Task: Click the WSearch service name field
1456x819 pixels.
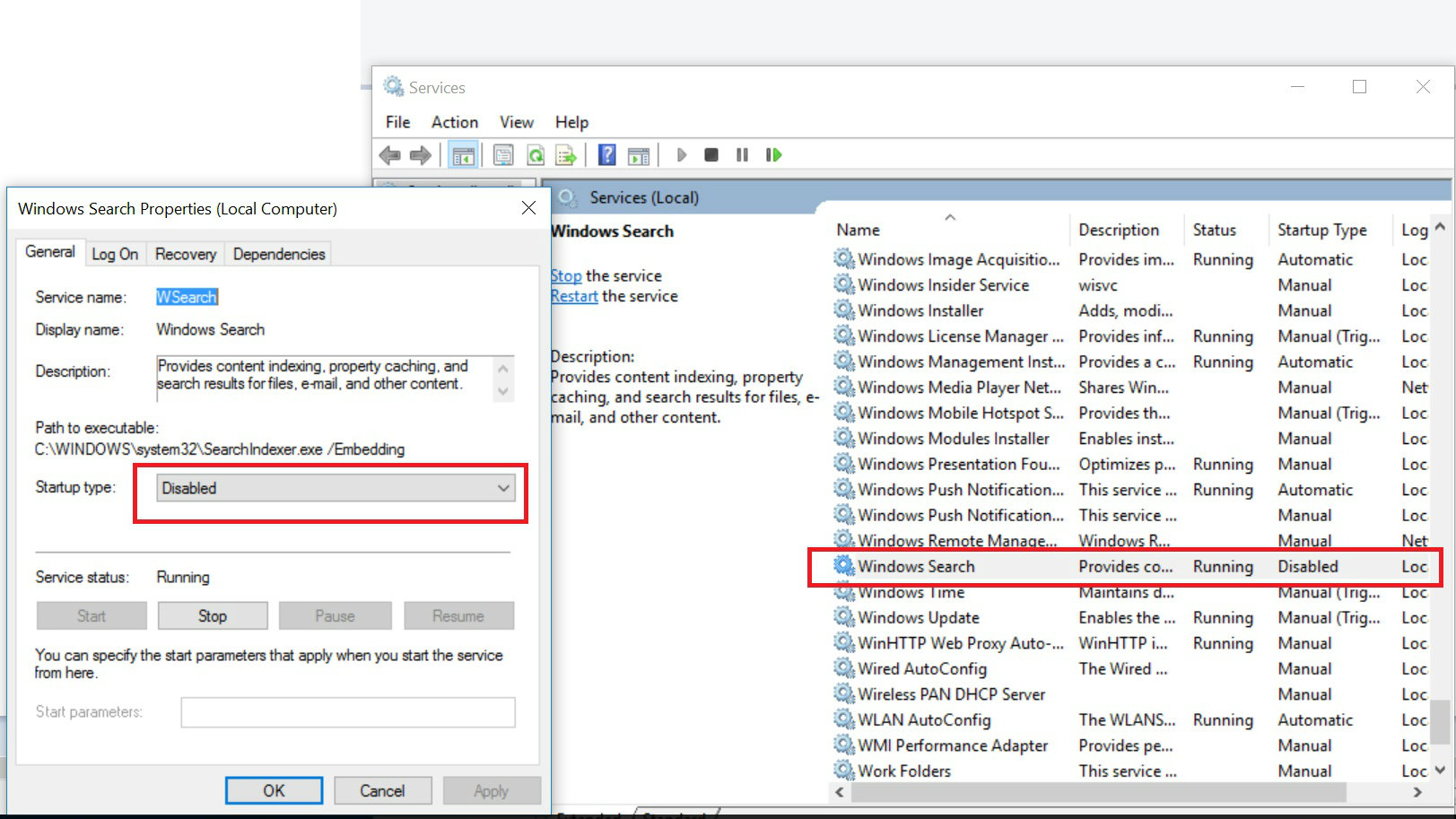Action: point(187,297)
